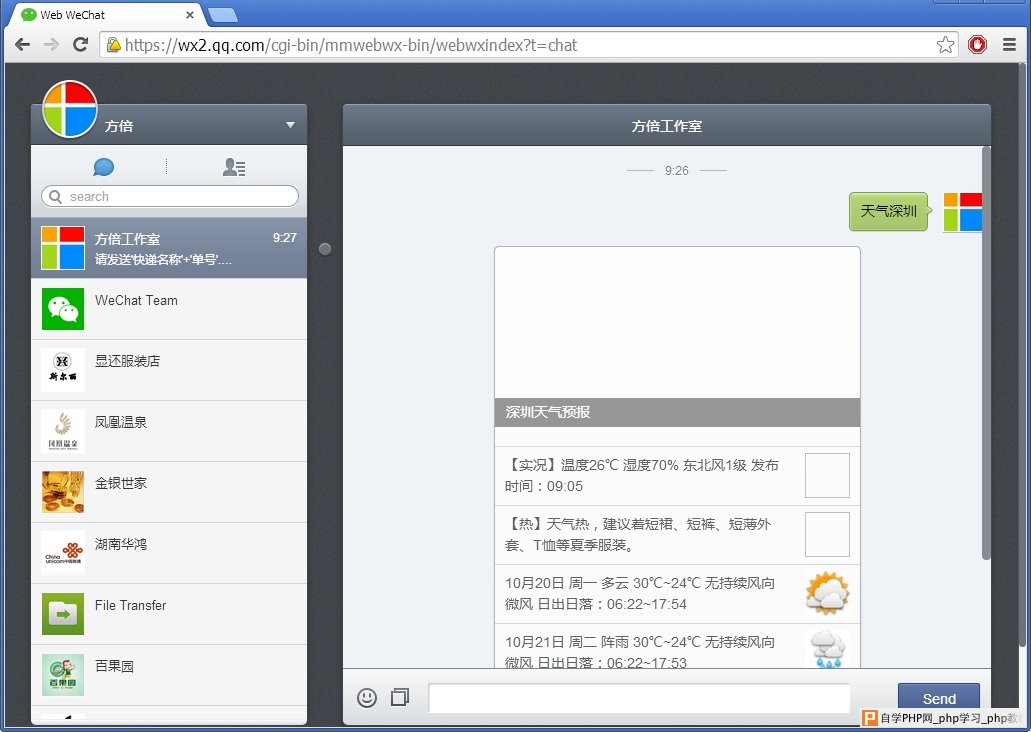This screenshot has width=1031, height=732.
Task: Open the WeChat Team conversation
Action: coord(169,309)
